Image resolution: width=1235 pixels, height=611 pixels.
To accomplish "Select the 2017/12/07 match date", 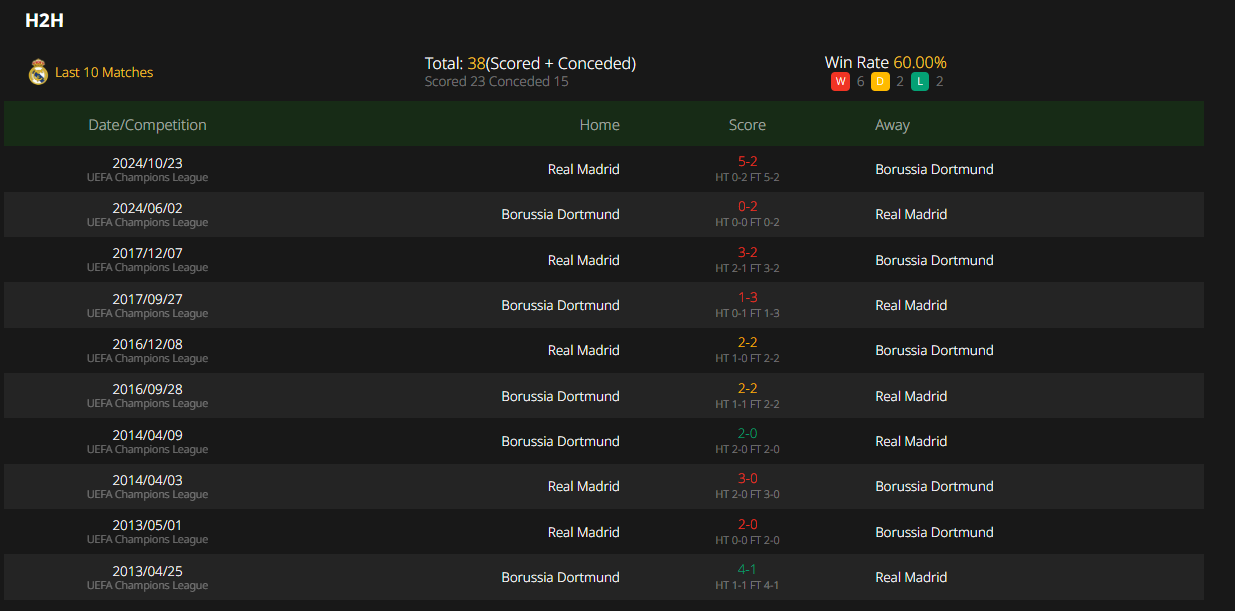I will [147, 253].
